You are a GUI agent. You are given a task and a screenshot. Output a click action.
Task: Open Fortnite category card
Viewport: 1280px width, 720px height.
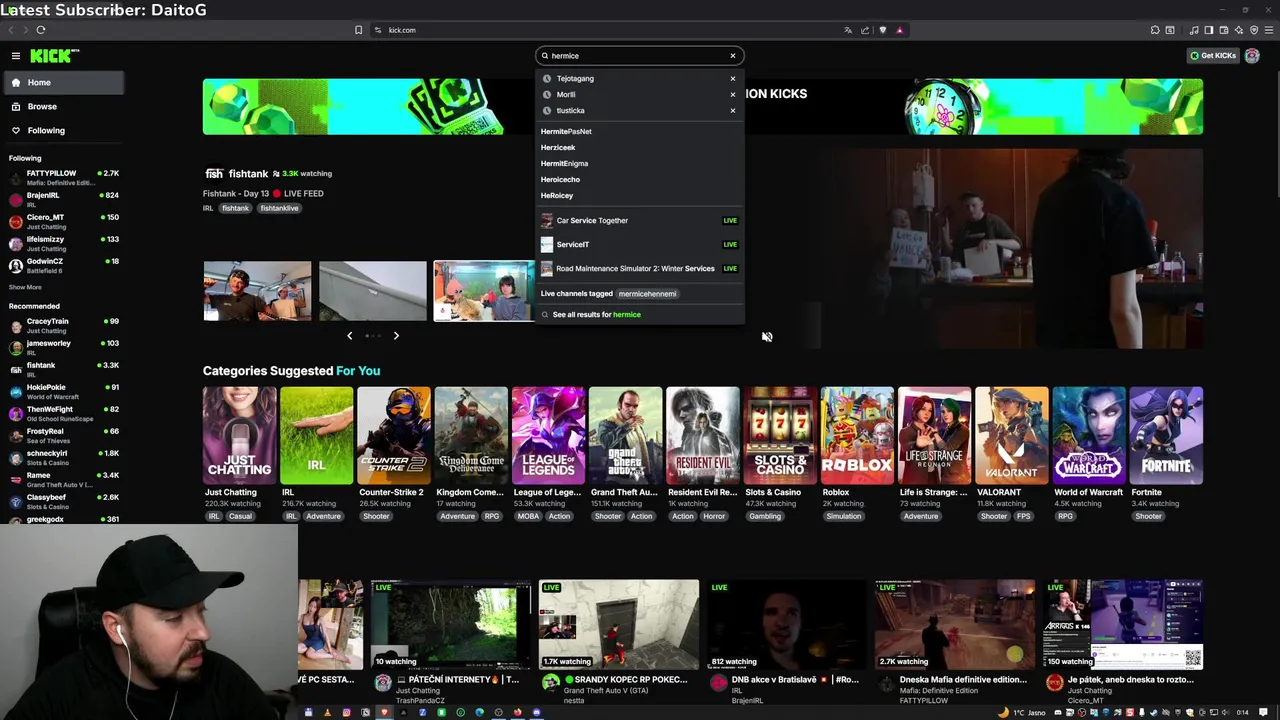click(x=1166, y=435)
